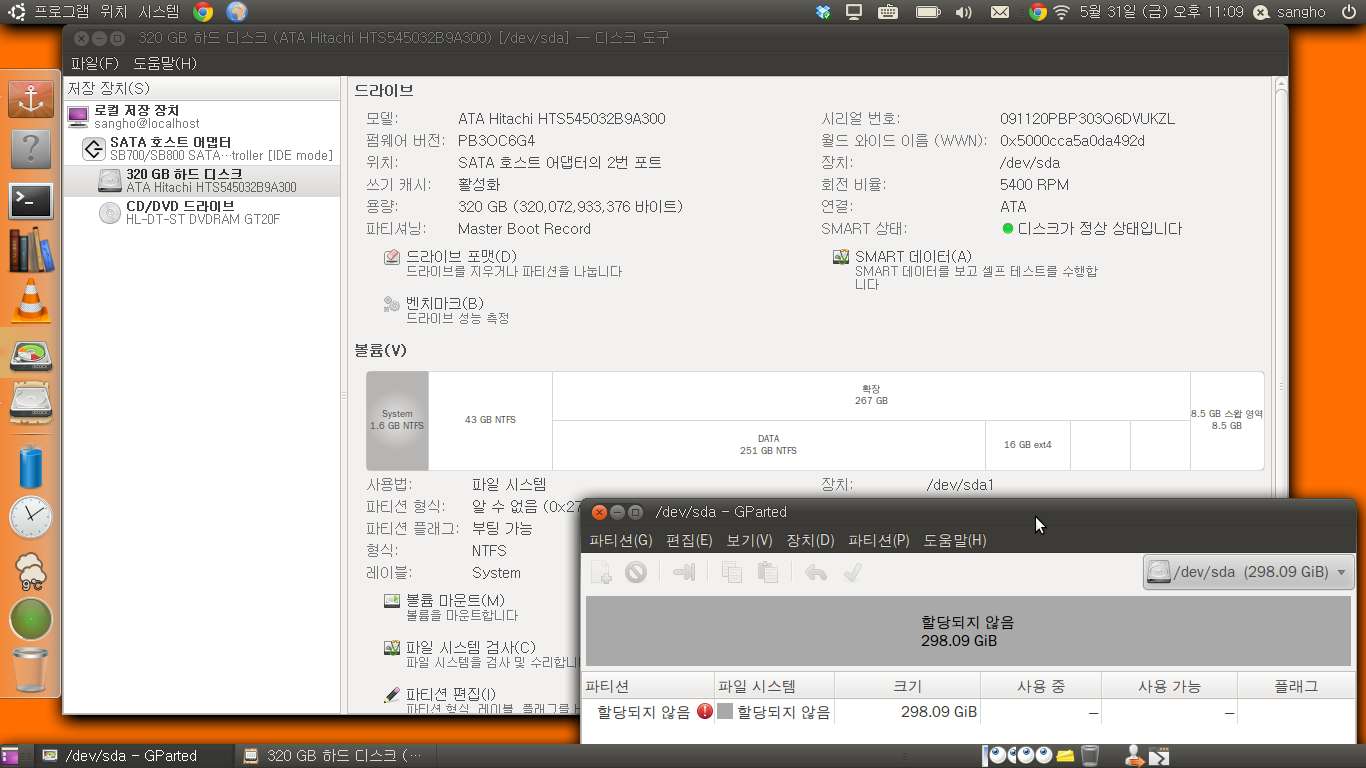
Task: Open the 장치(D) menu in GParted
Action: [810, 540]
